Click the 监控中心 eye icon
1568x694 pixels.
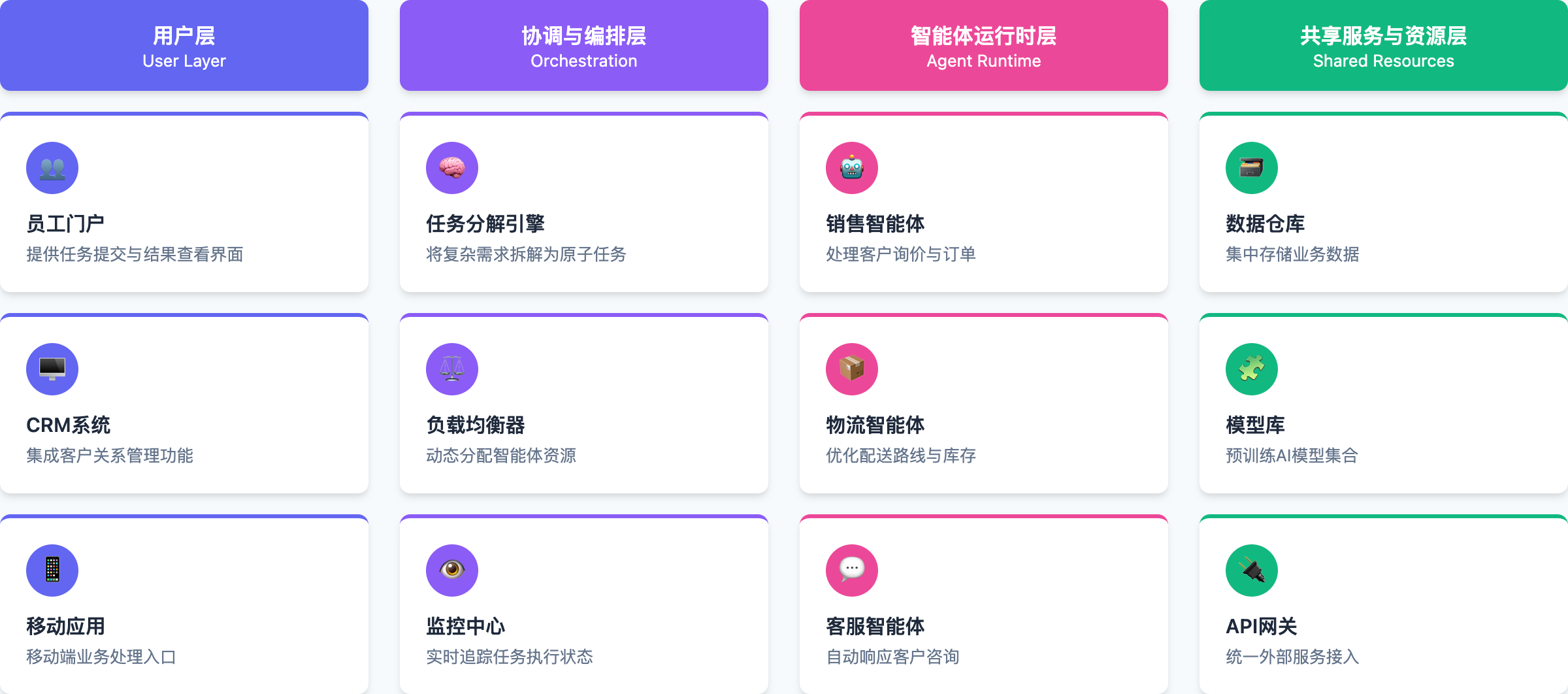coord(452,570)
